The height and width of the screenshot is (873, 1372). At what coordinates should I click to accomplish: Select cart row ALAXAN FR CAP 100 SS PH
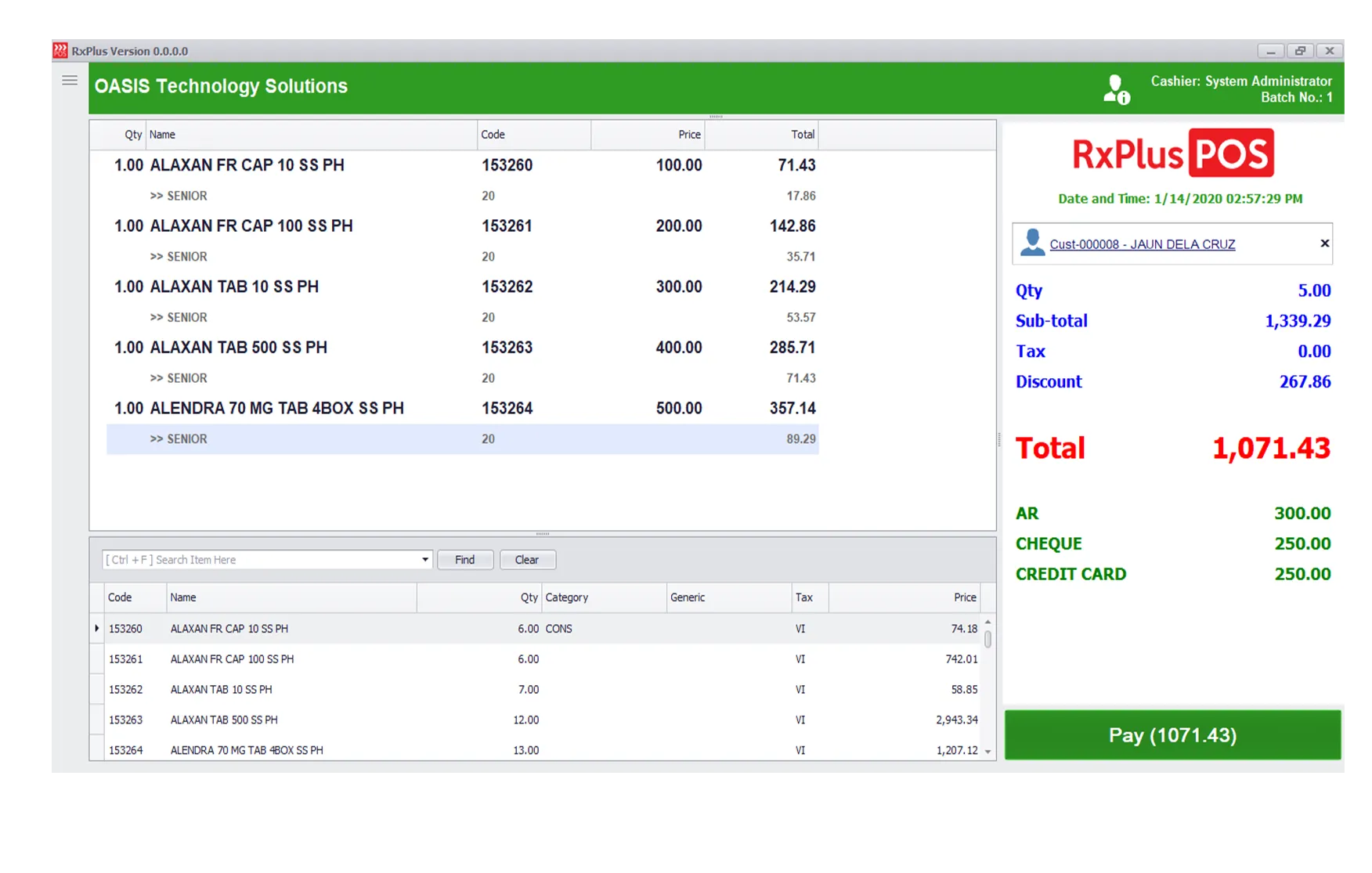[x=463, y=226]
